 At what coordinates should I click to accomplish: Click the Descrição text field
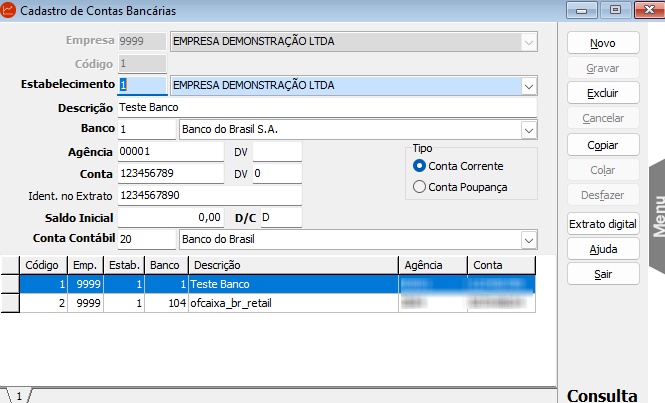point(326,108)
